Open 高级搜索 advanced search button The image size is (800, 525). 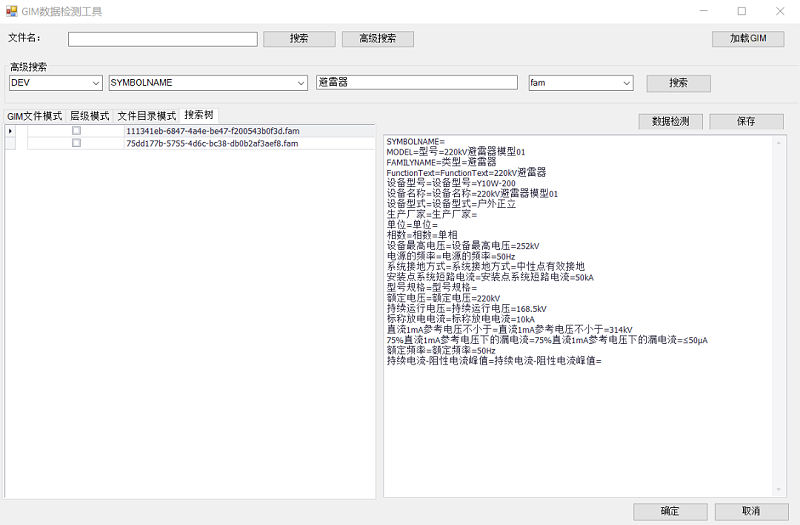coord(378,39)
